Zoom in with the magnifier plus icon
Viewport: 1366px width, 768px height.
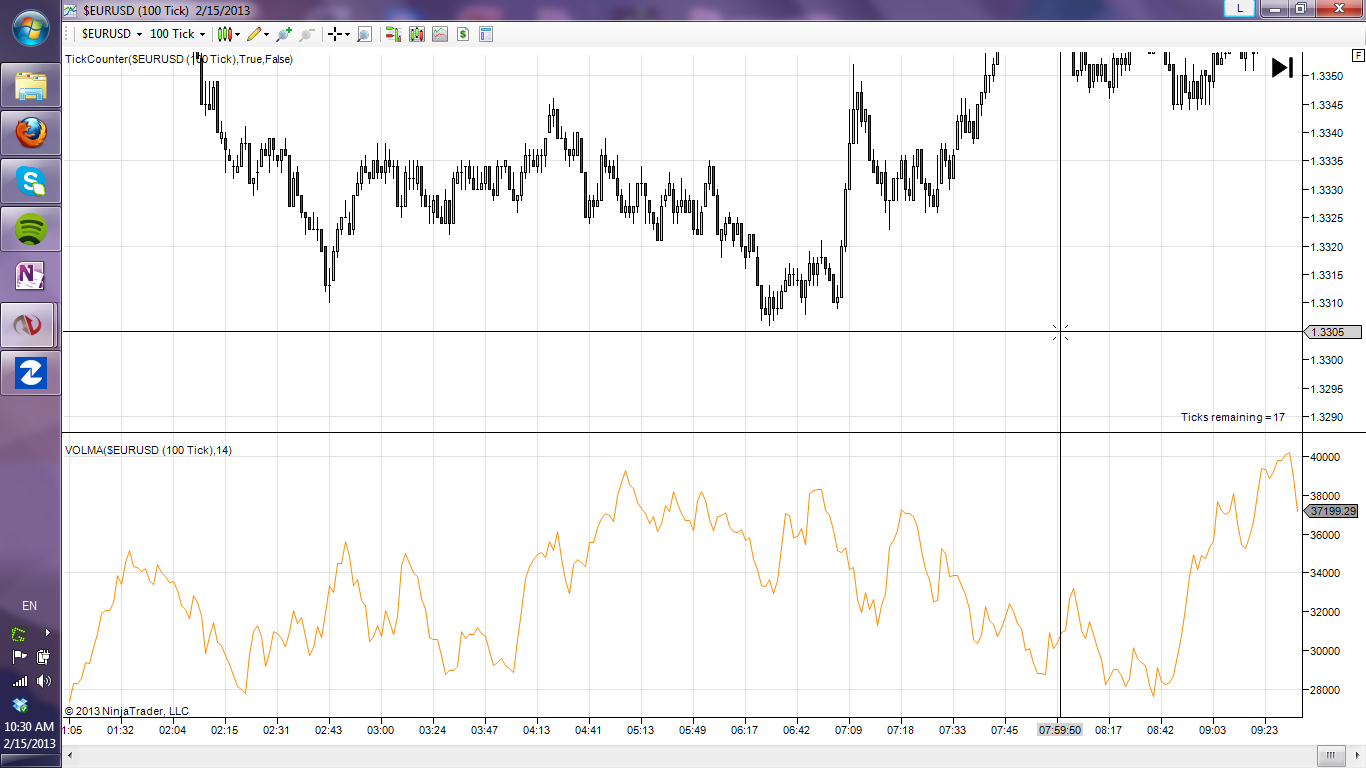pos(284,34)
